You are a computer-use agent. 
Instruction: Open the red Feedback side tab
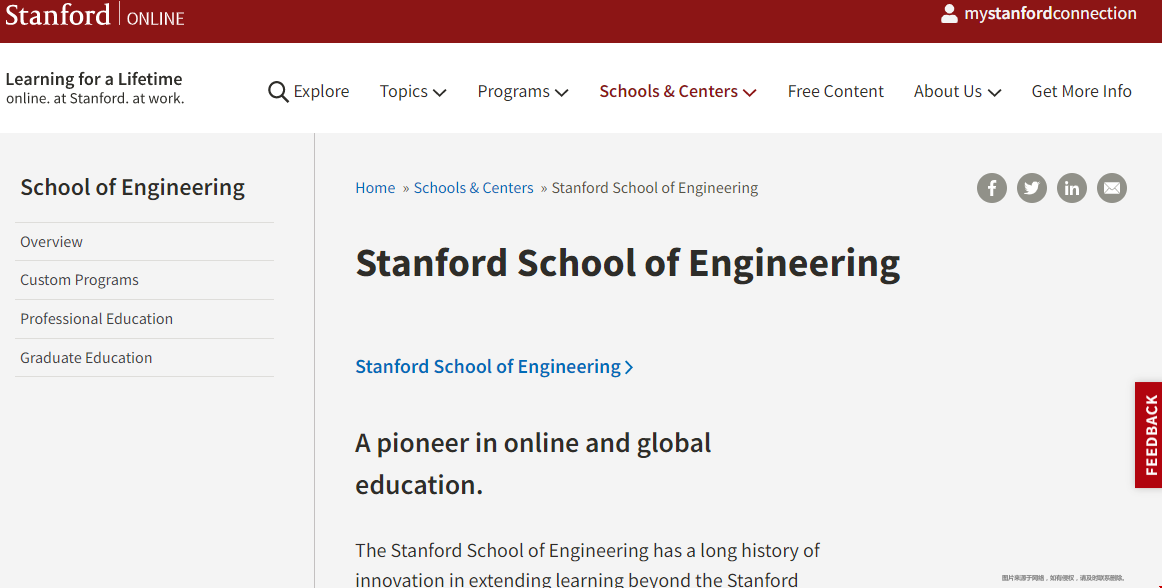pos(1148,435)
